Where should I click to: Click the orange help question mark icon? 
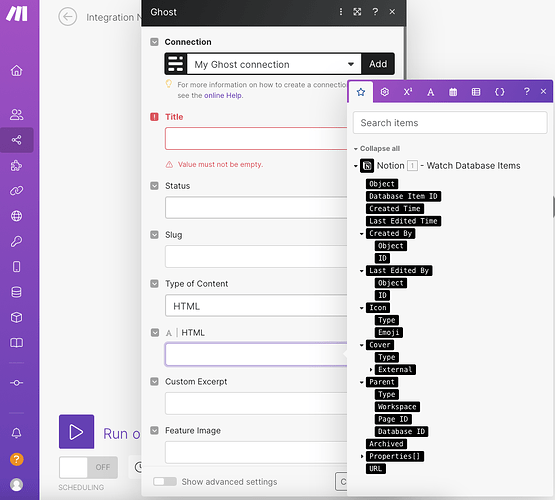(17, 459)
